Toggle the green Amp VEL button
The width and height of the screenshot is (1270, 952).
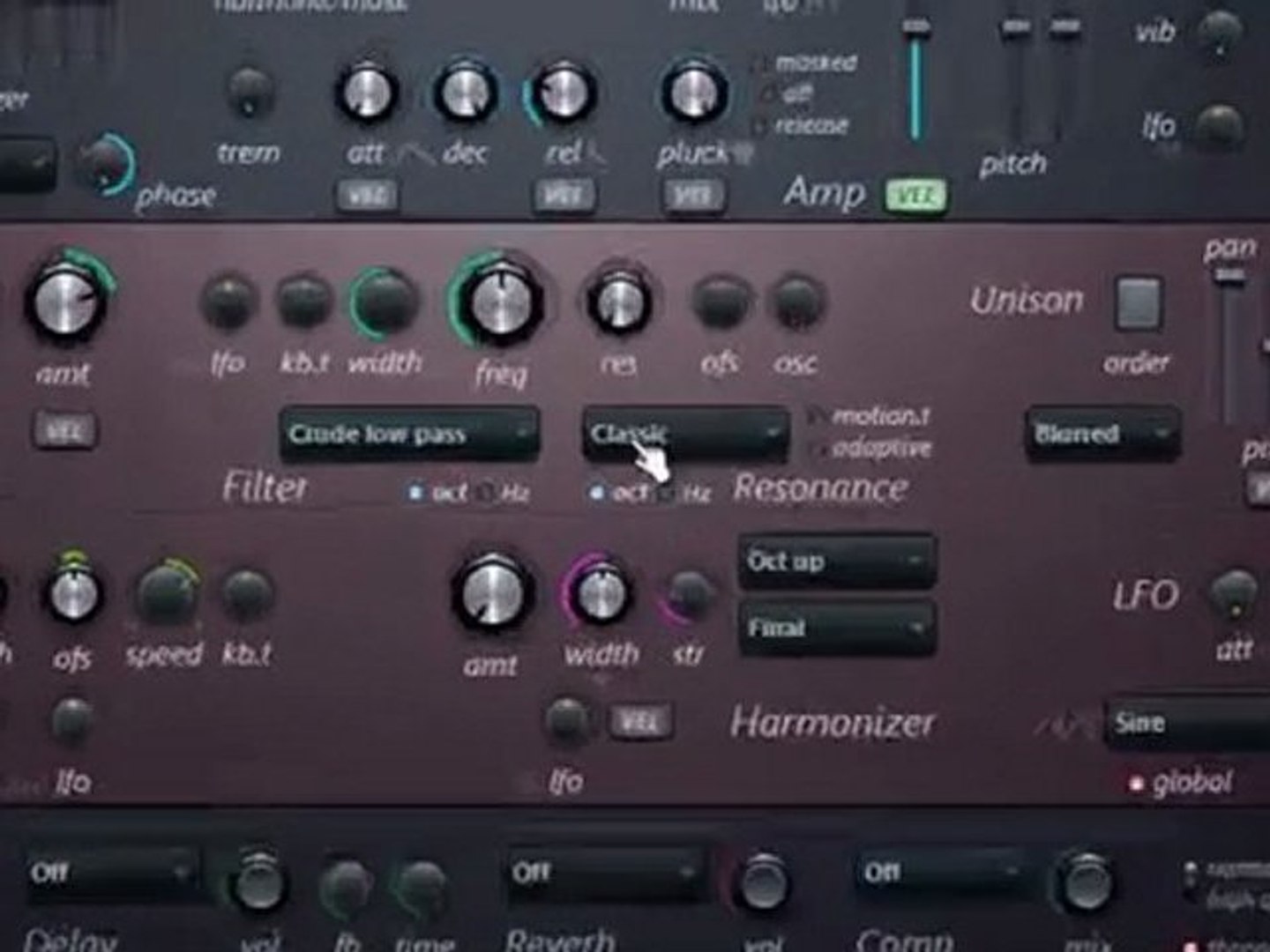click(916, 195)
